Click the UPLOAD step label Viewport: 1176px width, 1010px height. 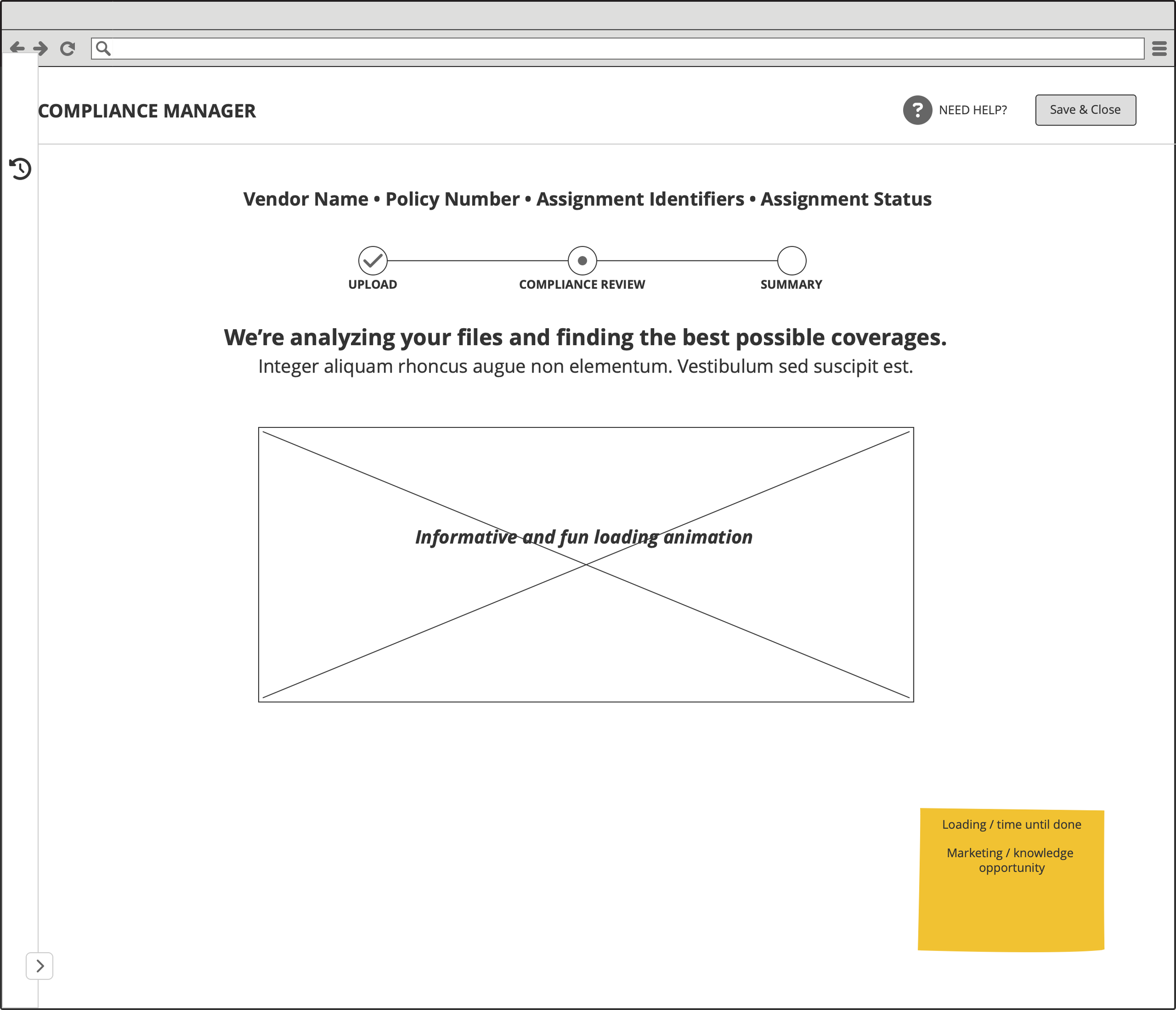[x=373, y=285]
